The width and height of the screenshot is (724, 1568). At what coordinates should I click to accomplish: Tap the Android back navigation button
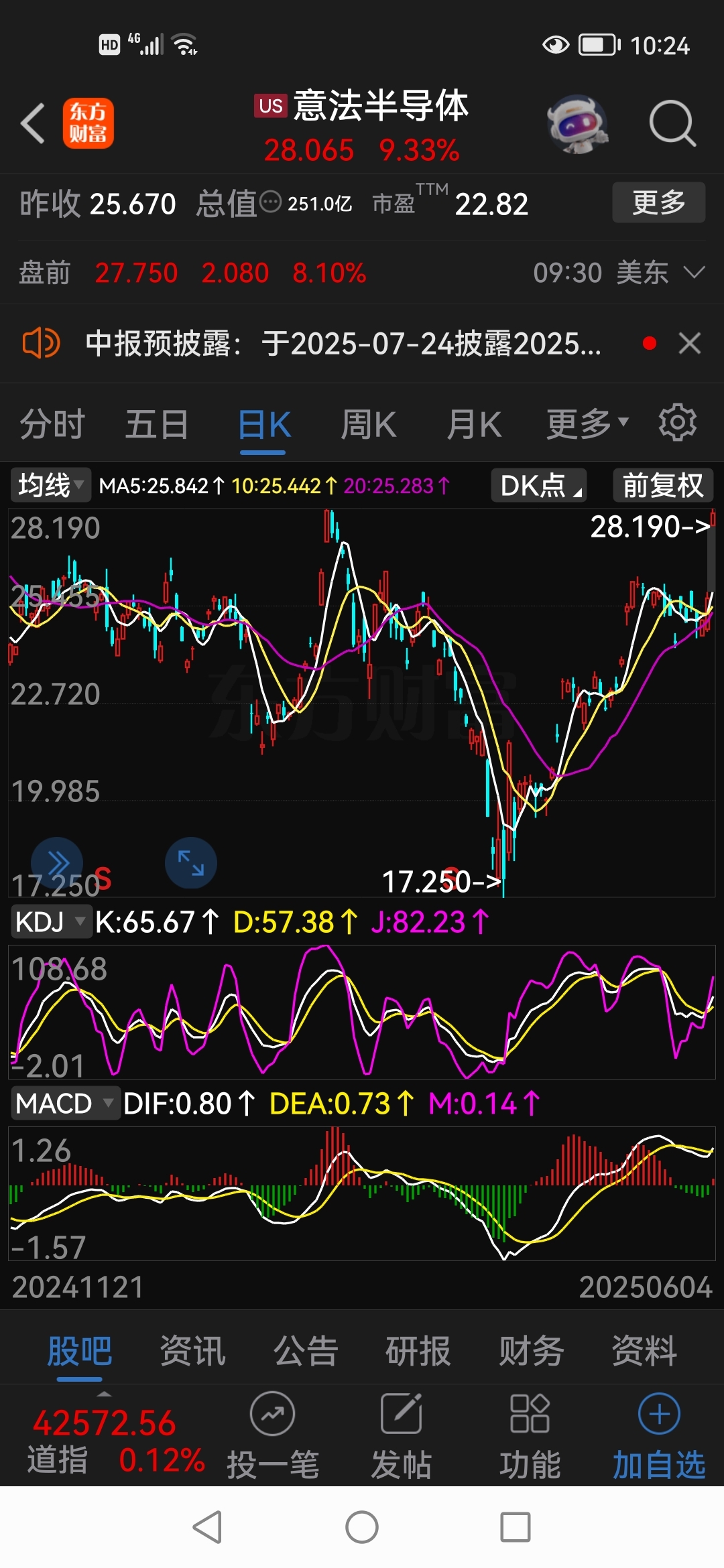208,1527
